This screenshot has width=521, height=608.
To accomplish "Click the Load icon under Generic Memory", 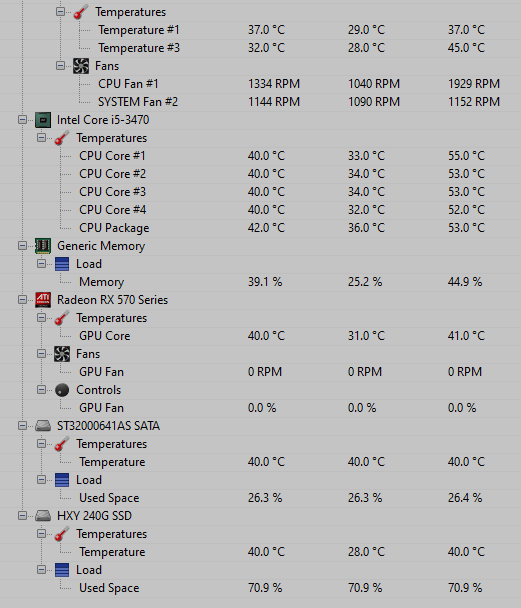I will tap(62, 264).
